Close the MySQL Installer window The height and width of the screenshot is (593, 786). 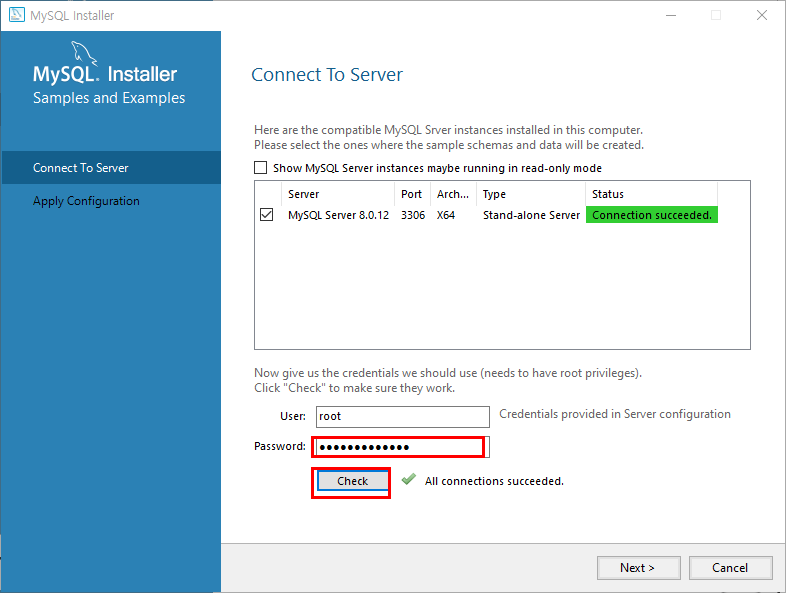point(761,16)
